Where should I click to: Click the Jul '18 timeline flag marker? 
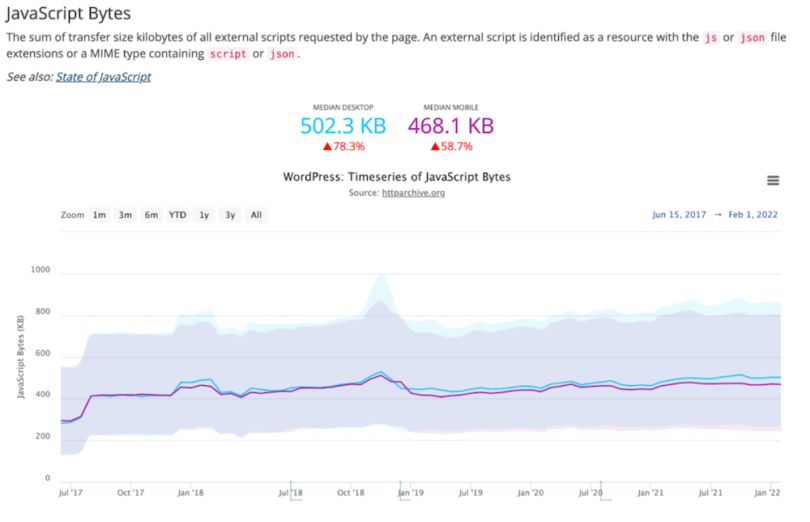click(x=295, y=491)
